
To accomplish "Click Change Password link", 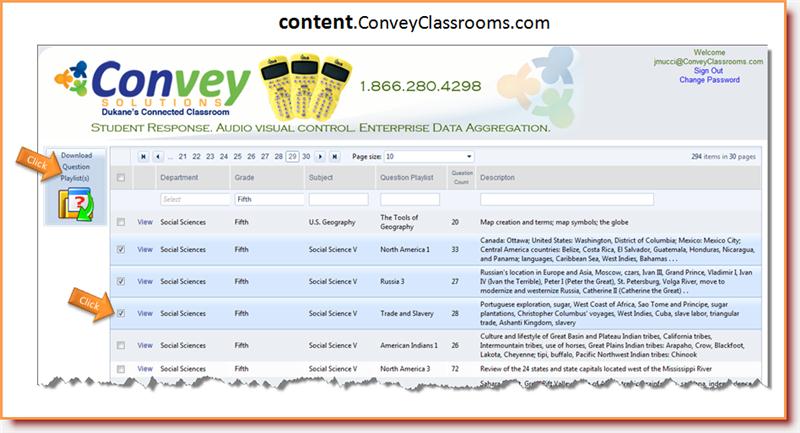I will 709,80.
